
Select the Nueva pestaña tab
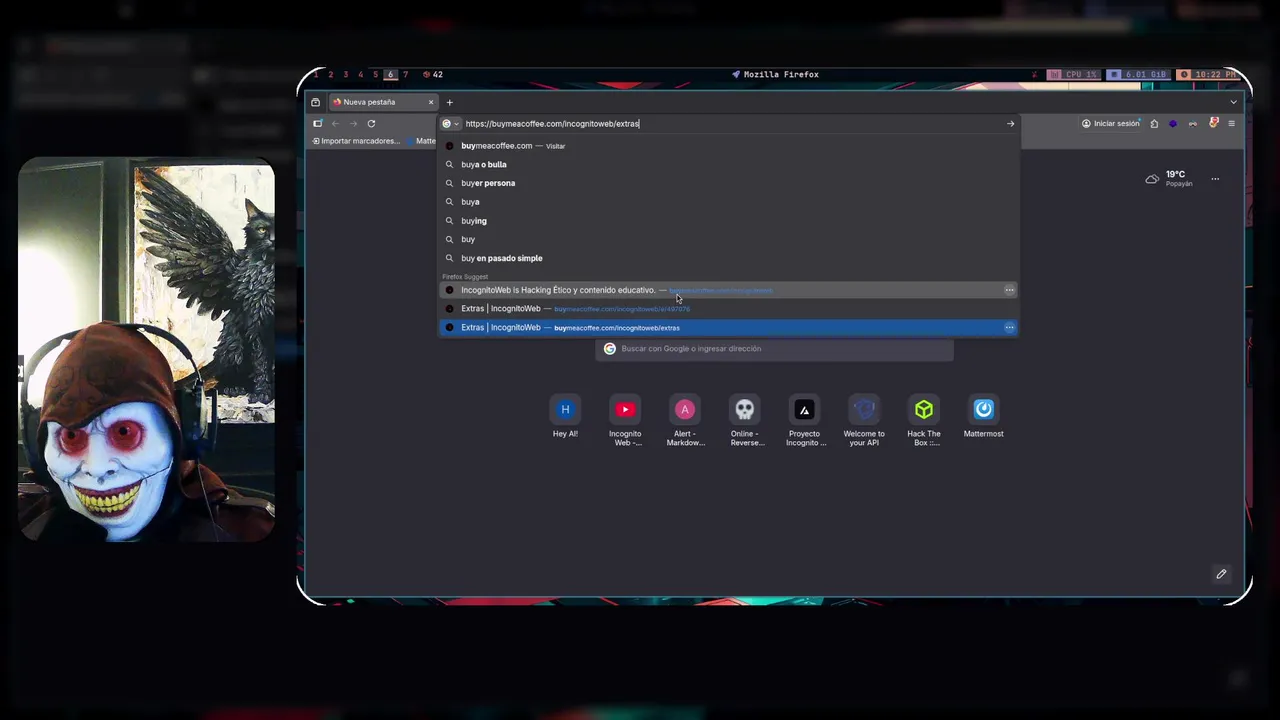click(384, 102)
